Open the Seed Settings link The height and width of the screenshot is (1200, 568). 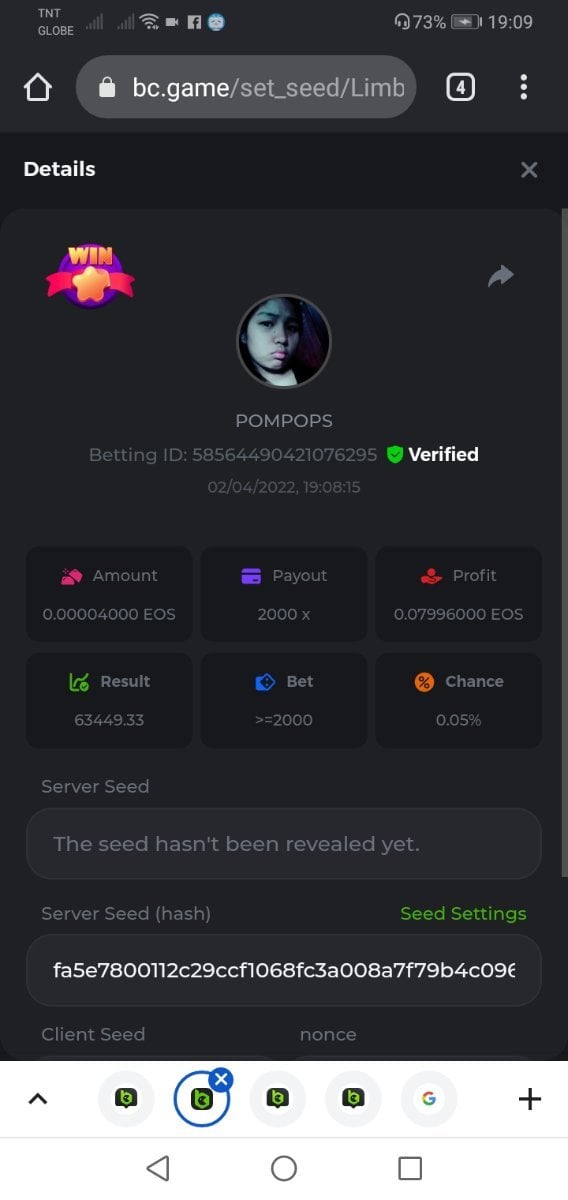pyautogui.click(x=463, y=913)
